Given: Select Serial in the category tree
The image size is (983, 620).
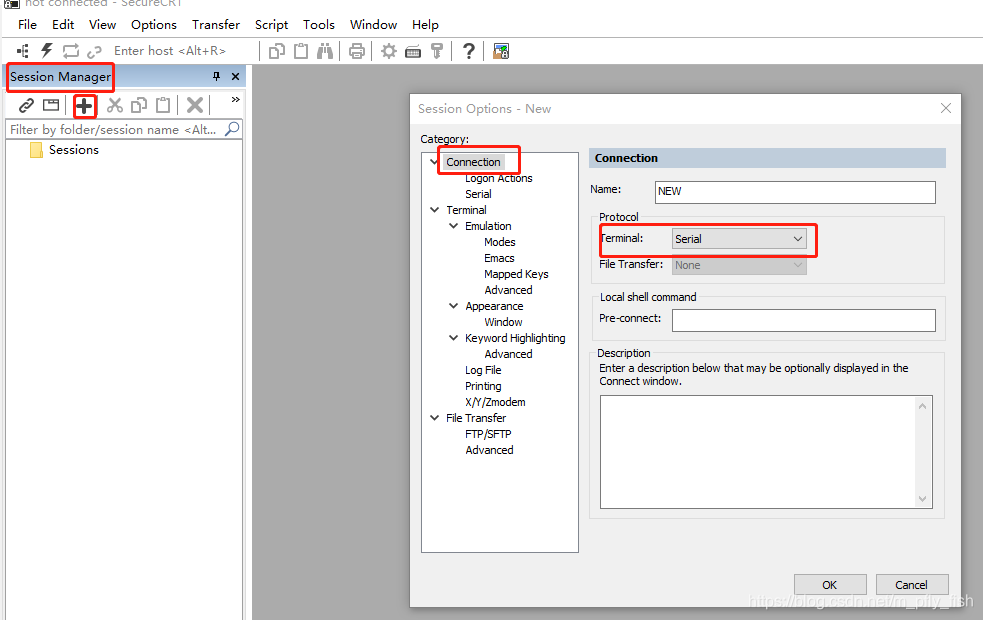Looking at the screenshot, I should [478, 194].
